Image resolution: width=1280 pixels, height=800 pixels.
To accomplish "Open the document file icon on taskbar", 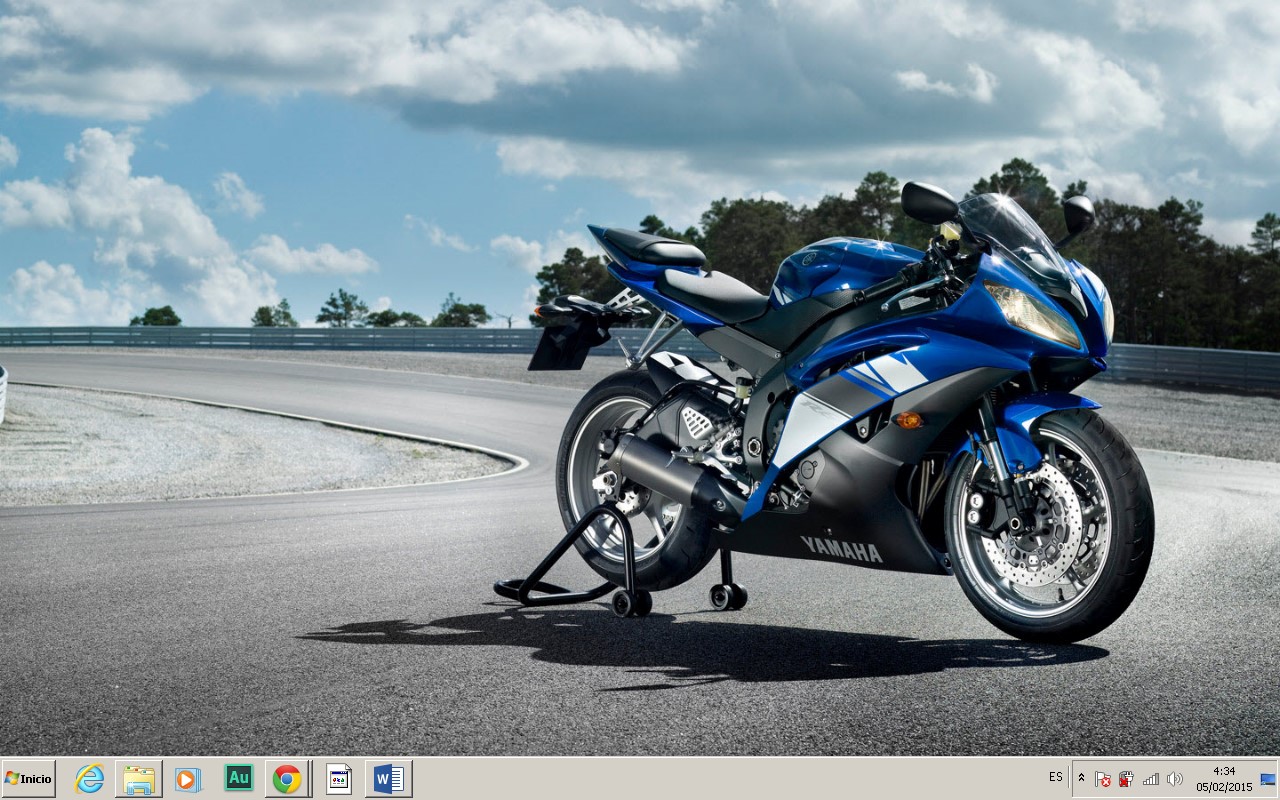I will coord(339,778).
